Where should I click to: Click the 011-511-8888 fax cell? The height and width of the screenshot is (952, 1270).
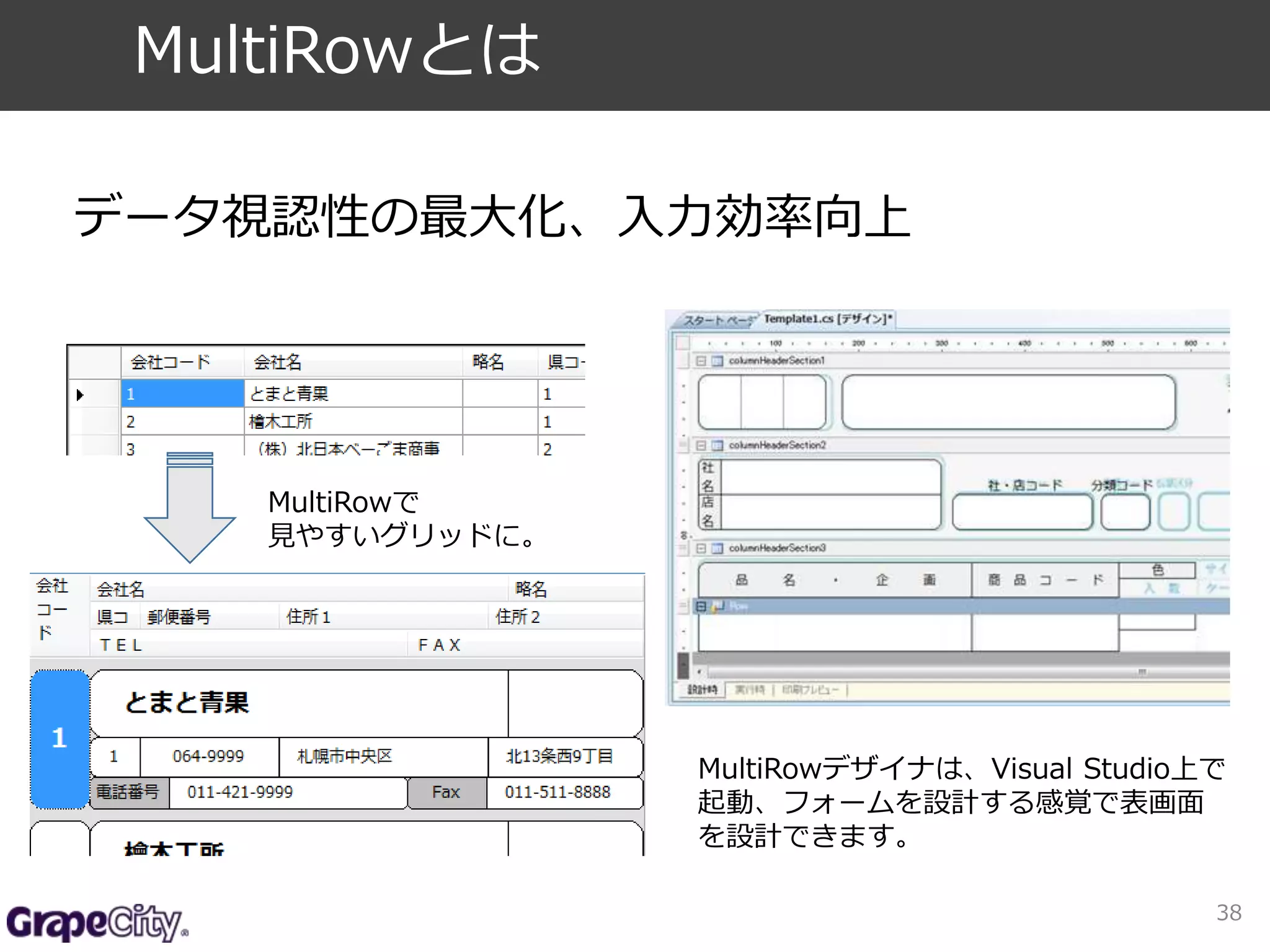(564, 792)
